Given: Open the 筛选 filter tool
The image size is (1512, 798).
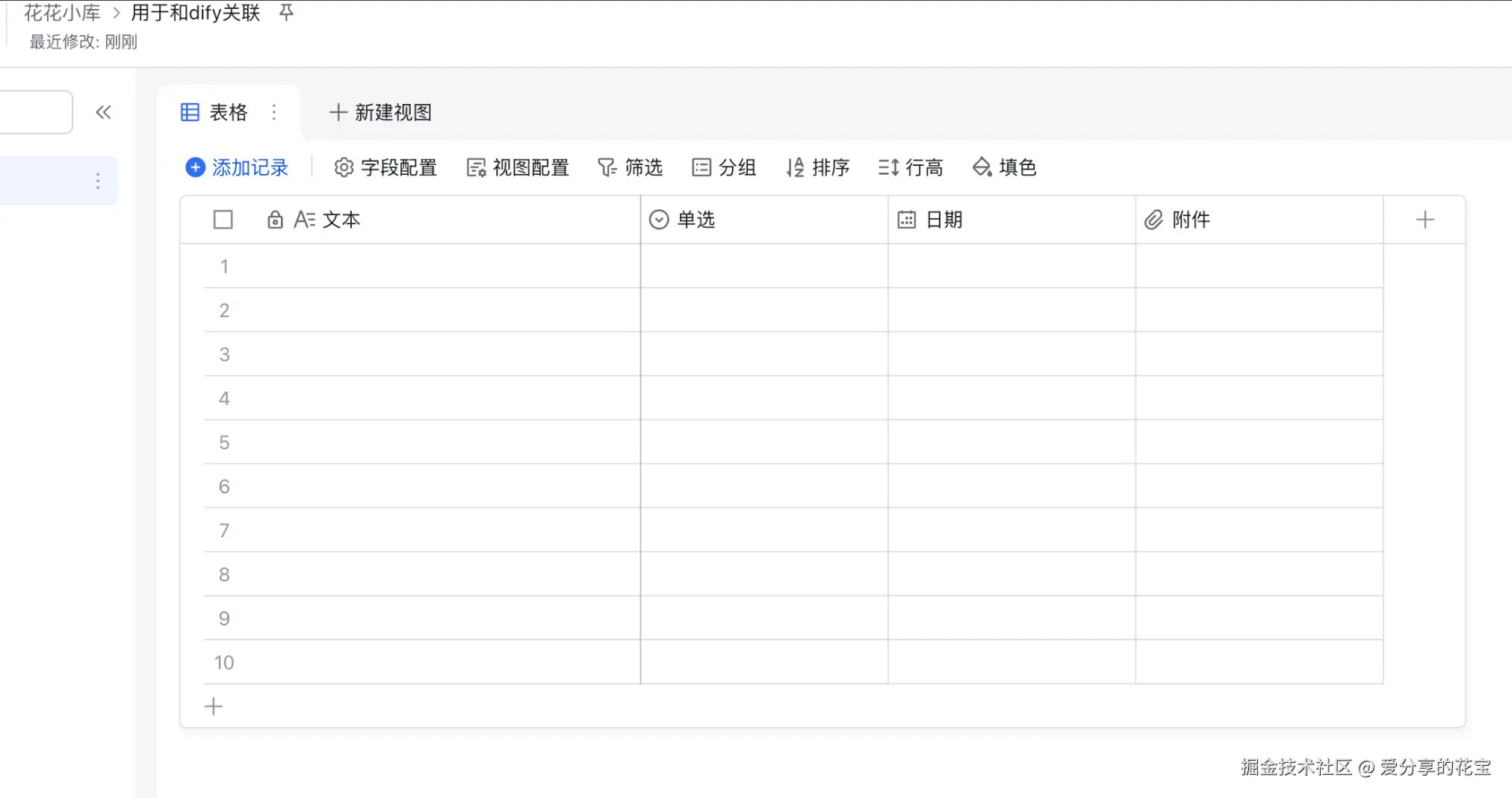Looking at the screenshot, I should pyautogui.click(x=630, y=167).
